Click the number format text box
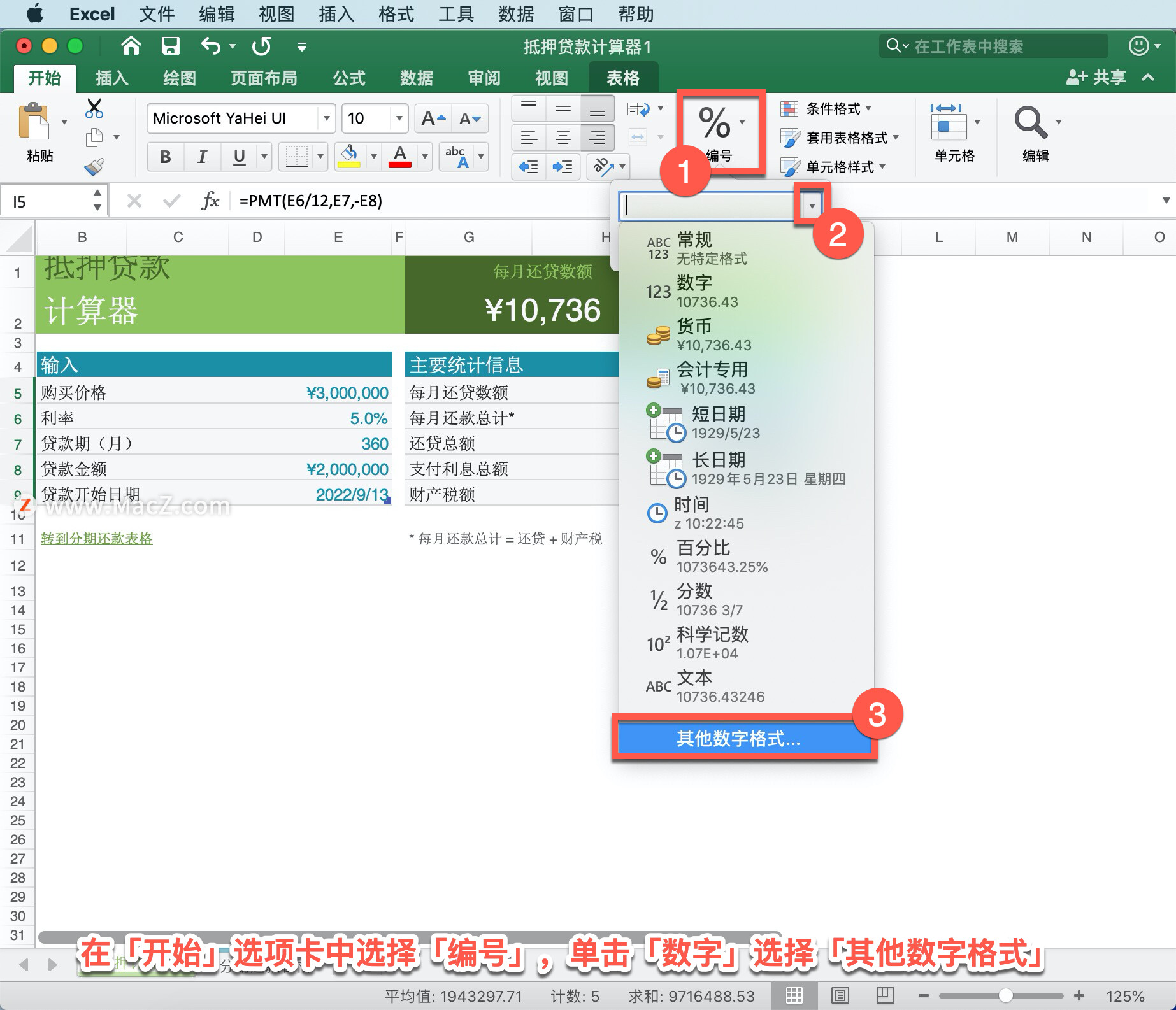This screenshot has width=1176, height=1010. [x=710, y=206]
